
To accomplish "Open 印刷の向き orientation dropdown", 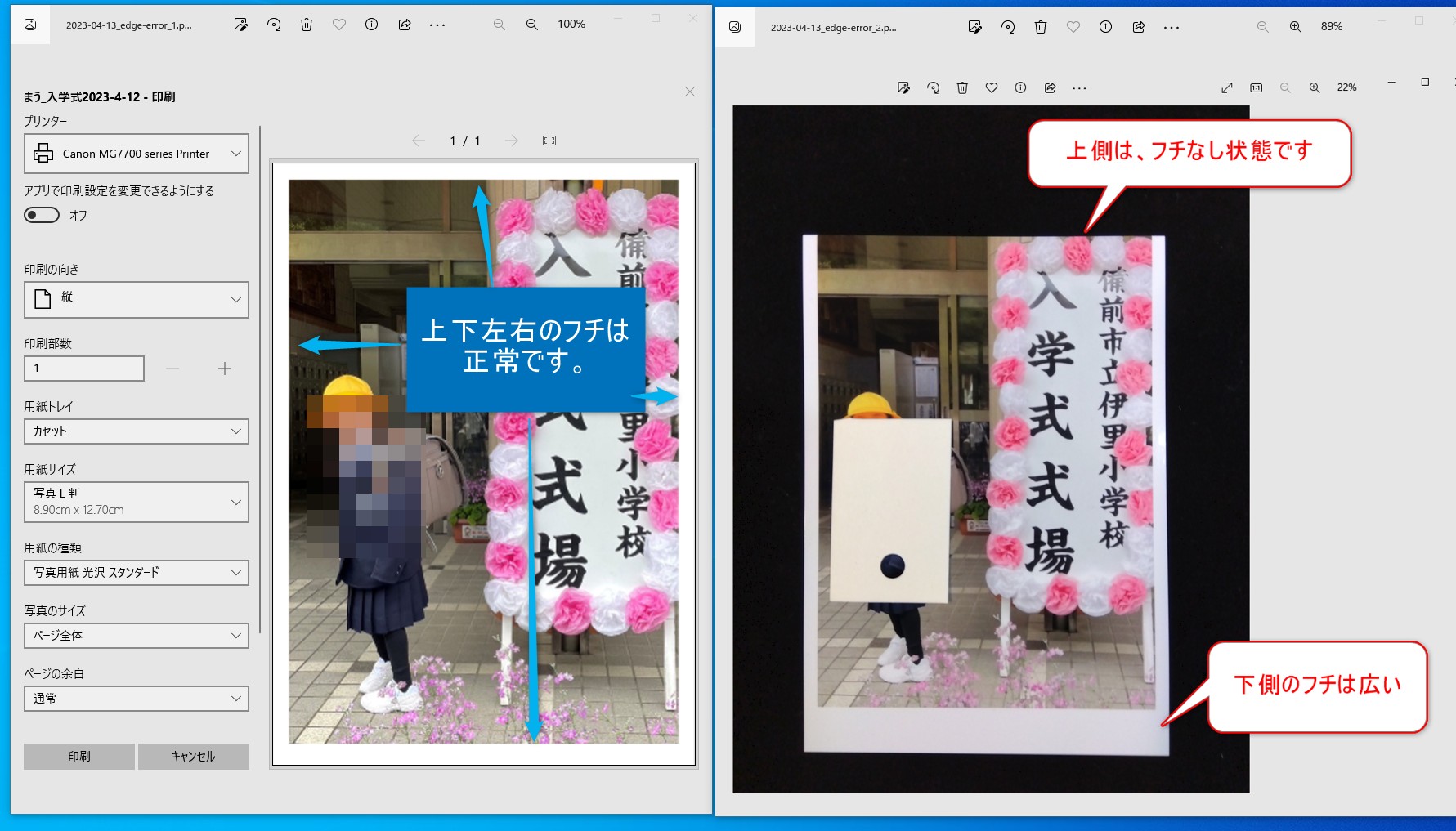I will click(137, 300).
